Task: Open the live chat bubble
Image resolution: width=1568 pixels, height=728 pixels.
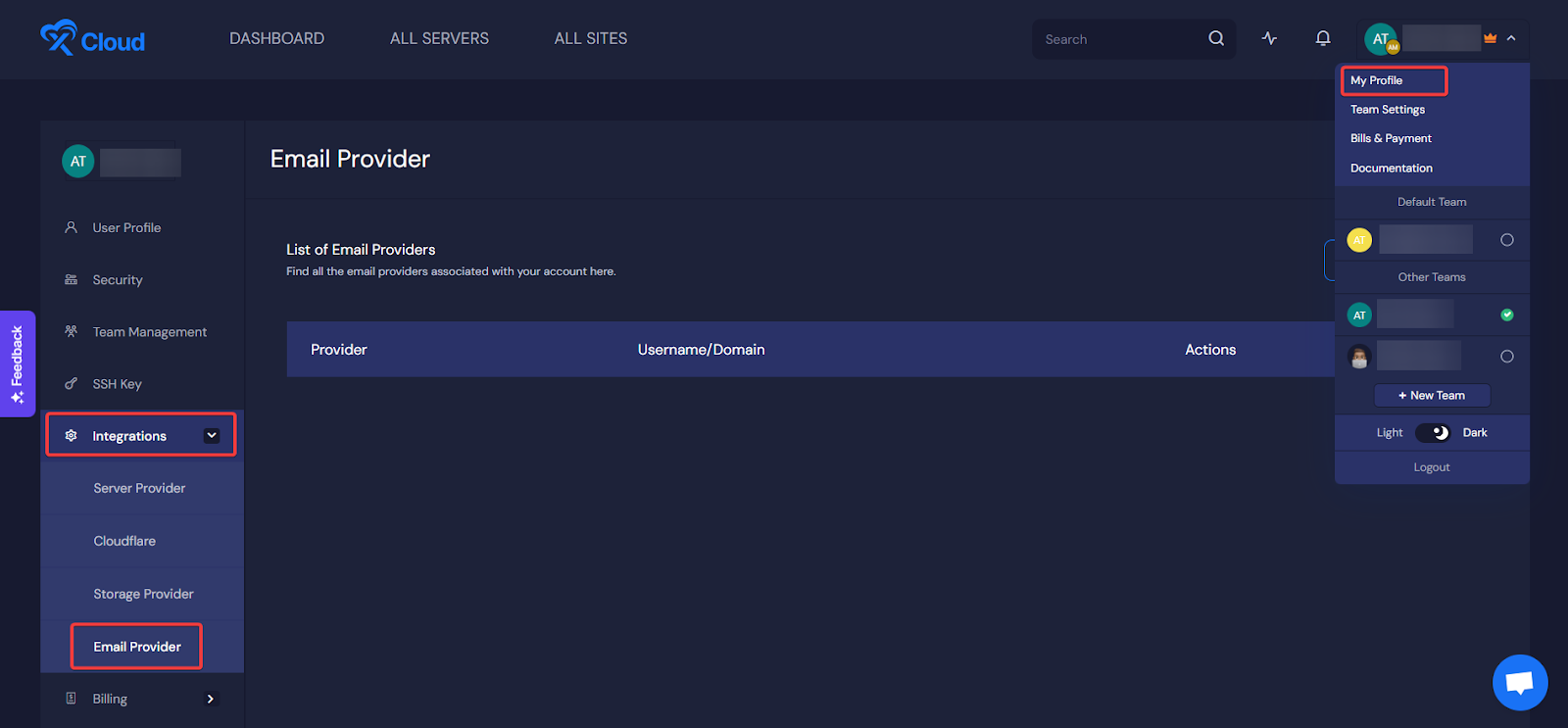Action: click(1519, 682)
